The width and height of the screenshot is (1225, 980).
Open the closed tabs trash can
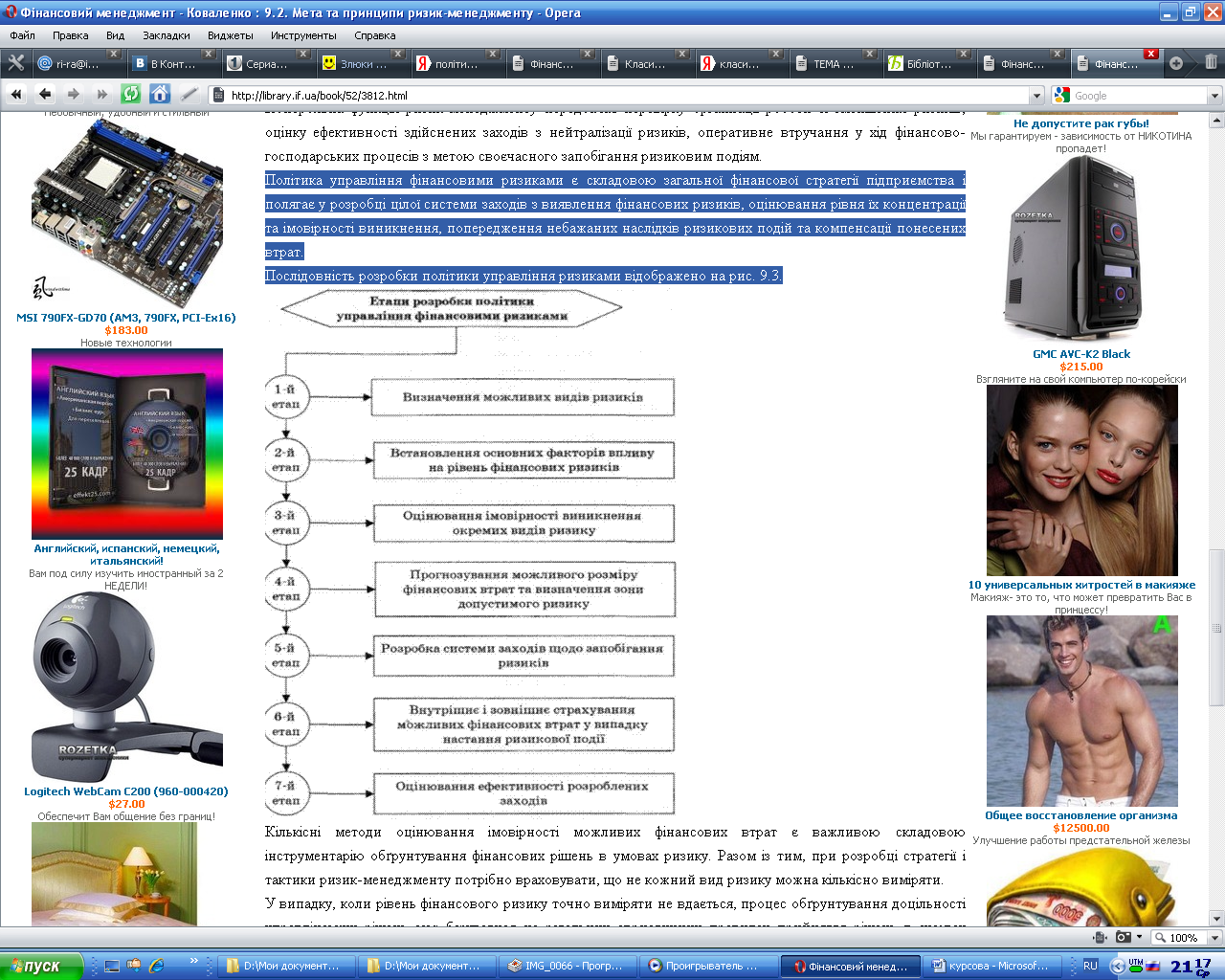(x=1211, y=62)
